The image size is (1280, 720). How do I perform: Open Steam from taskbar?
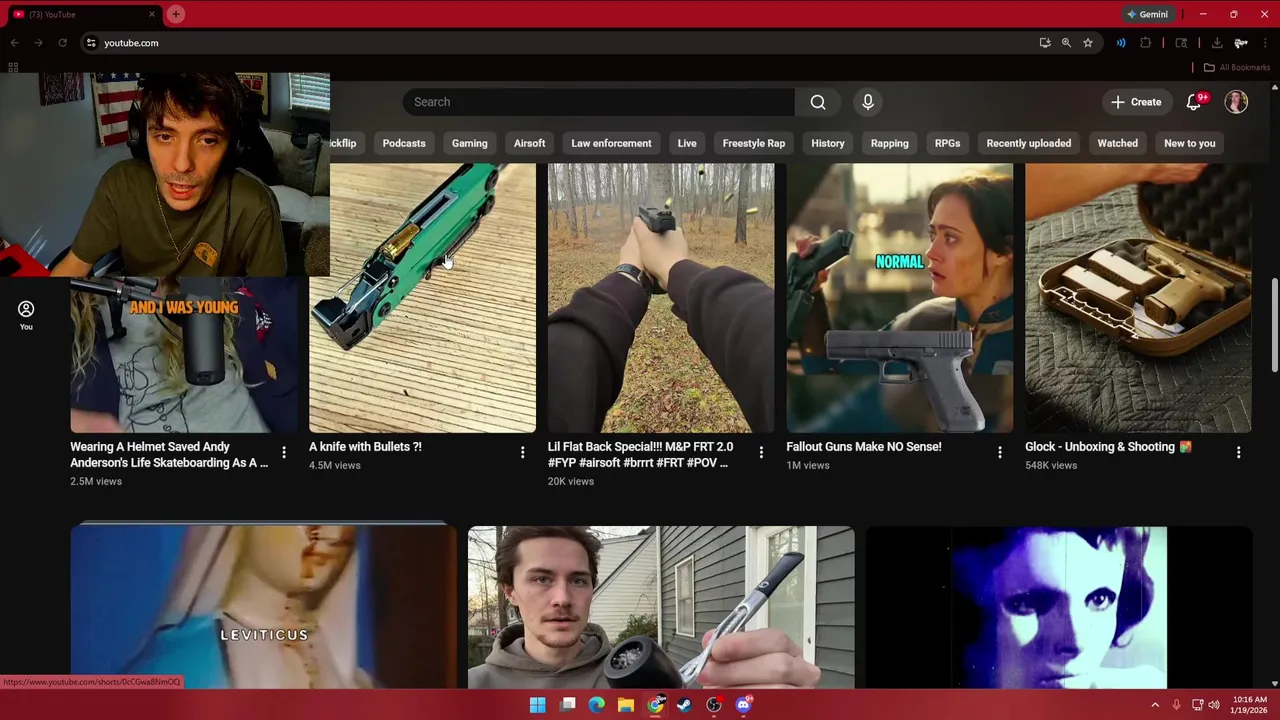pos(684,705)
